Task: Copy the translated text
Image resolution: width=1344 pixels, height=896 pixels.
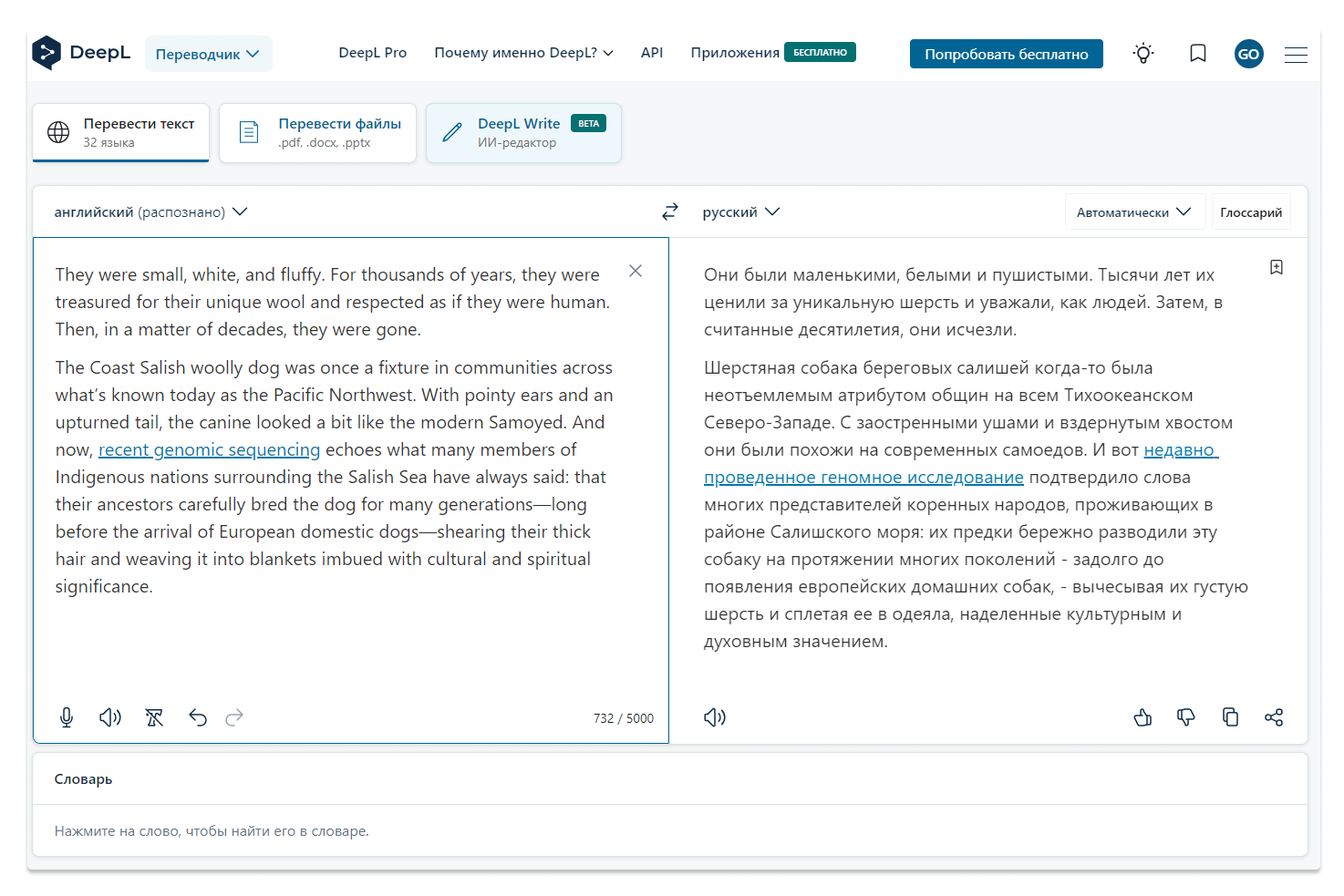Action: 1230,717
